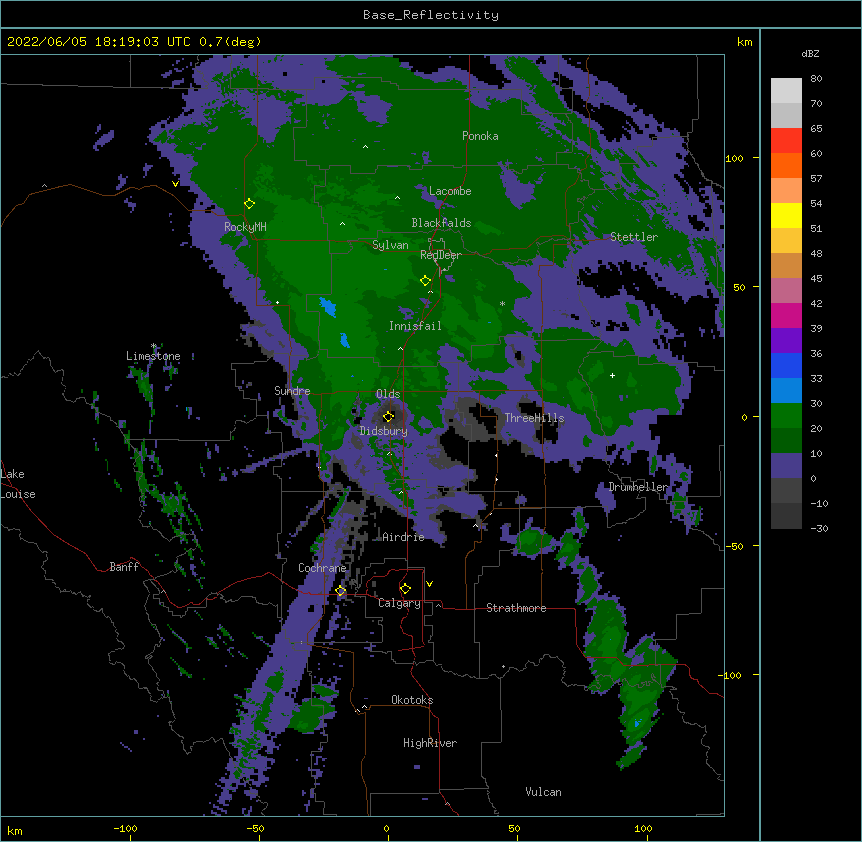Click the Lake Louise label
This screenshot has height=842, width=862.
point(18,484)
